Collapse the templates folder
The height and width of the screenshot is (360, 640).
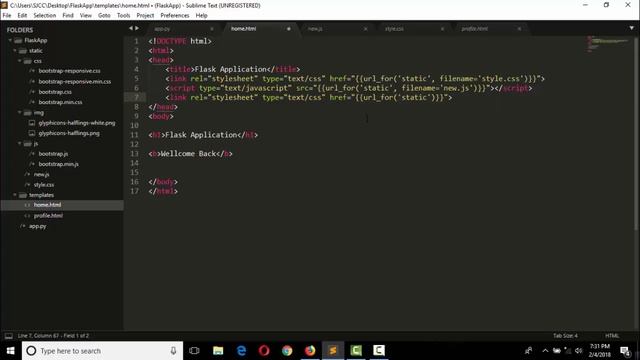[x=15, y=195]
